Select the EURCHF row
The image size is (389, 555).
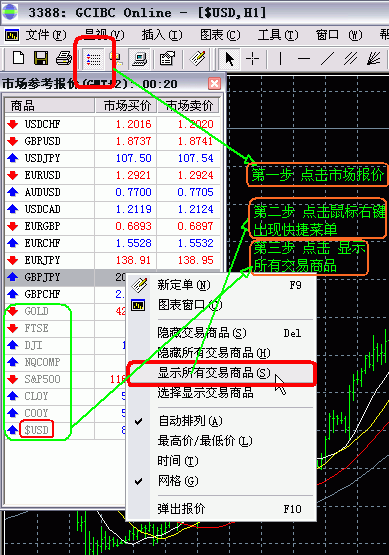pos(113,243)
